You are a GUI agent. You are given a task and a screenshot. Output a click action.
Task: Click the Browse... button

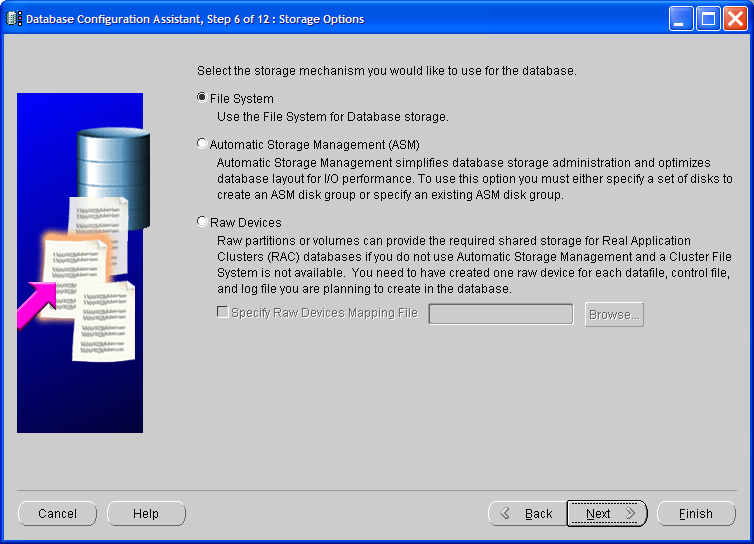coord(614,315)
